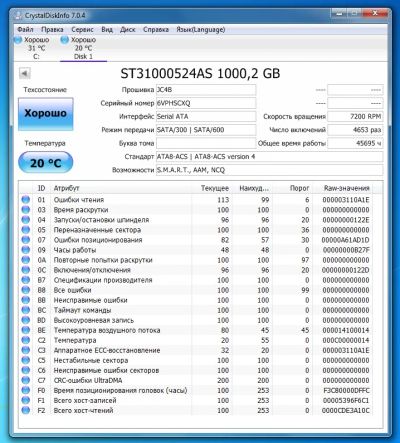Open the Справка menu
400x443 pixels.
click(x=156, y=30)
